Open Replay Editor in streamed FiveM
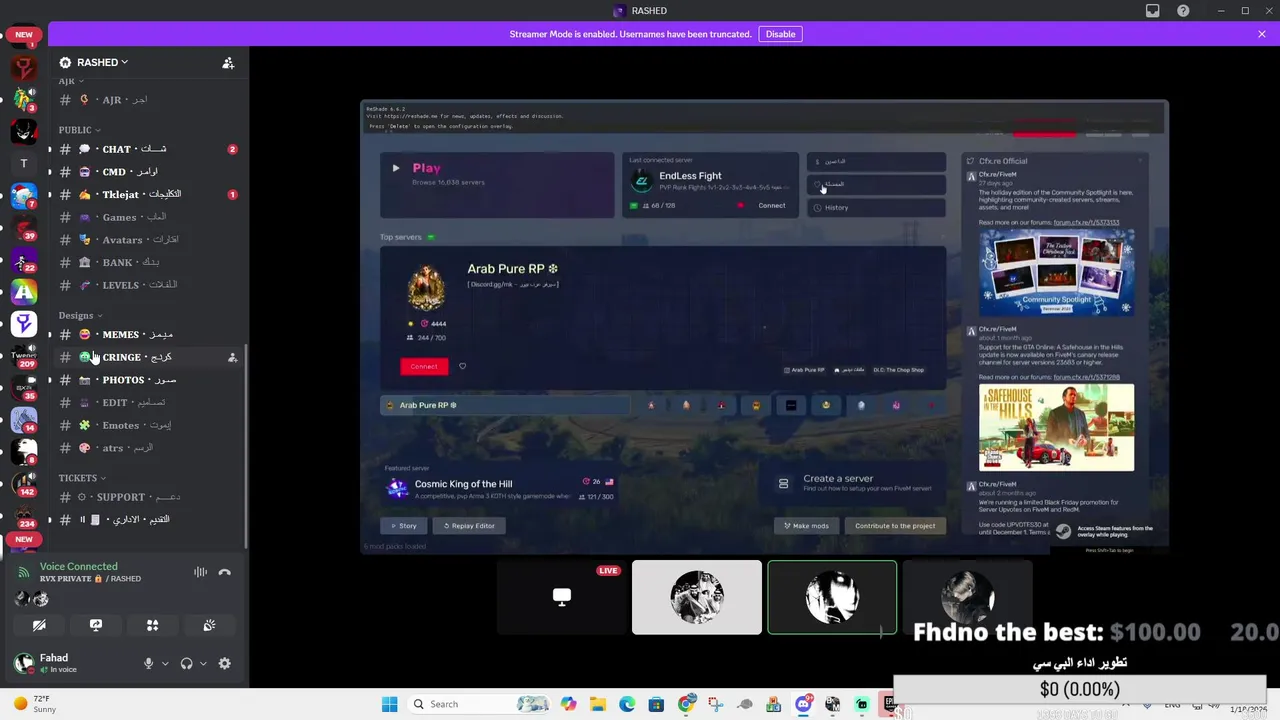Screen dimensions: 1280x720 coord(469,525)
